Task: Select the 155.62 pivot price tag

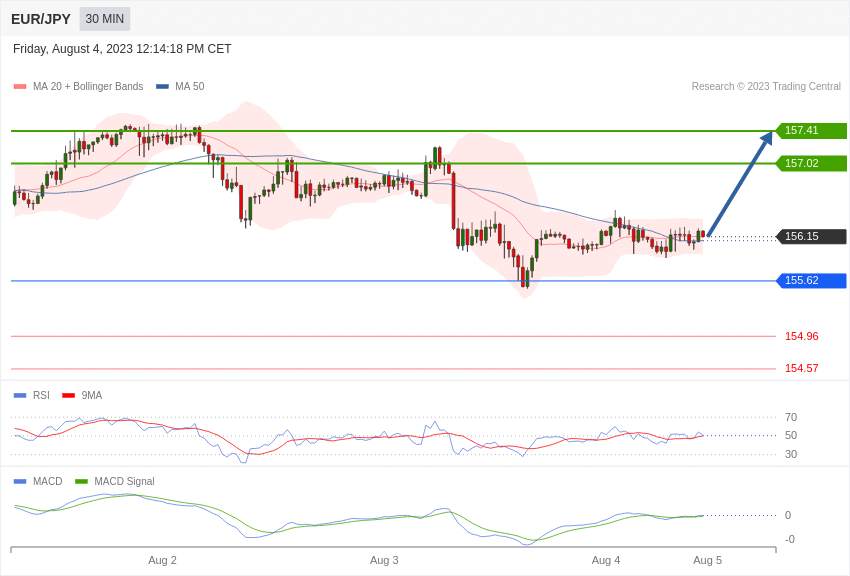Action: coord(811,281)
